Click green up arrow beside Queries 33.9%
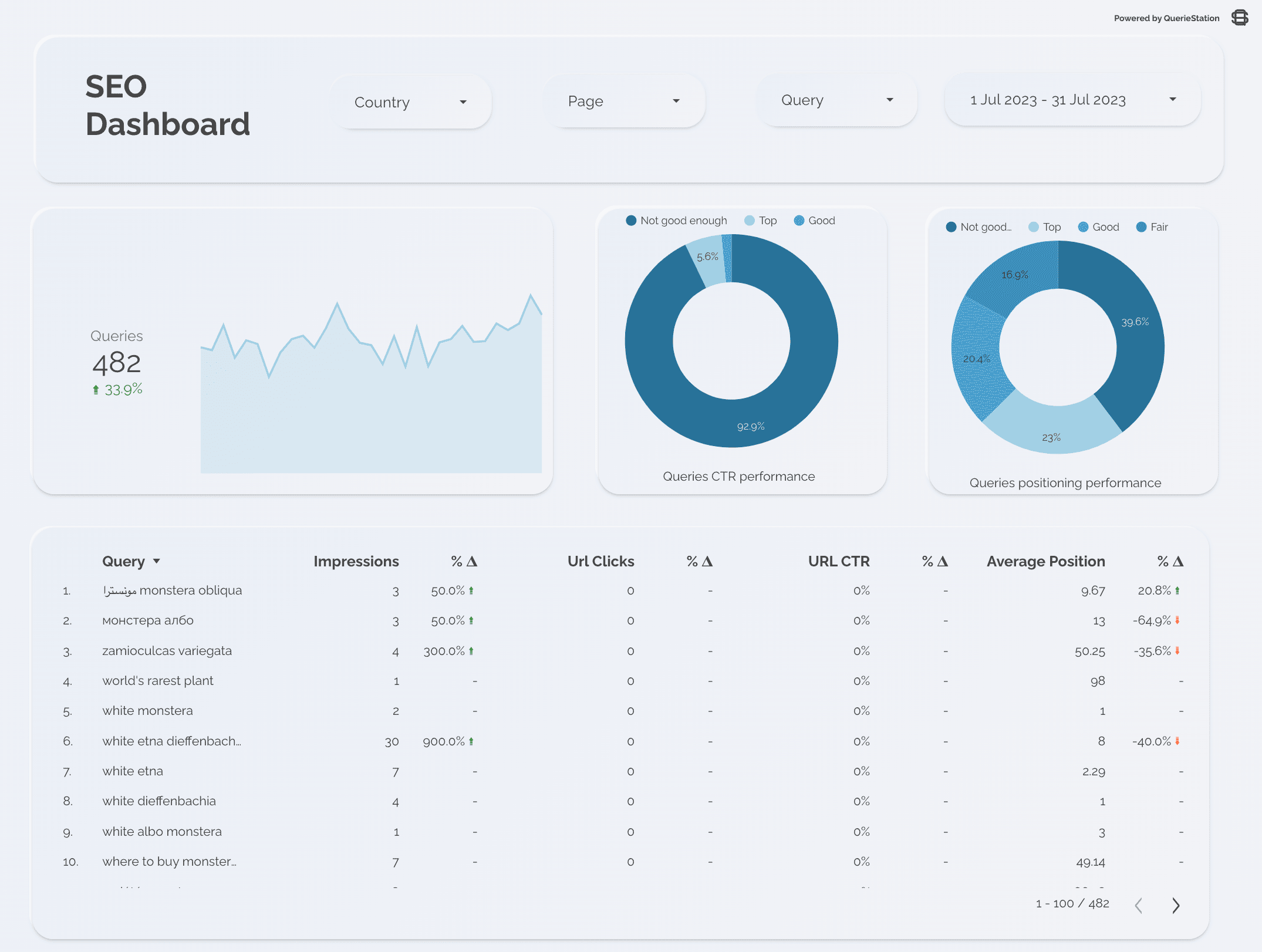Screen dimensions: 1262x952 point(96,390)
